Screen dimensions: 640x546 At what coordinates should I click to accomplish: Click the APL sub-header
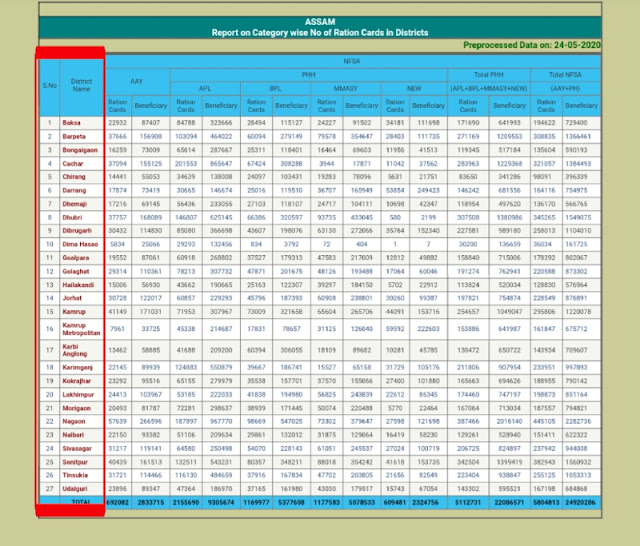pyautogui.click(x=205, y=89)
